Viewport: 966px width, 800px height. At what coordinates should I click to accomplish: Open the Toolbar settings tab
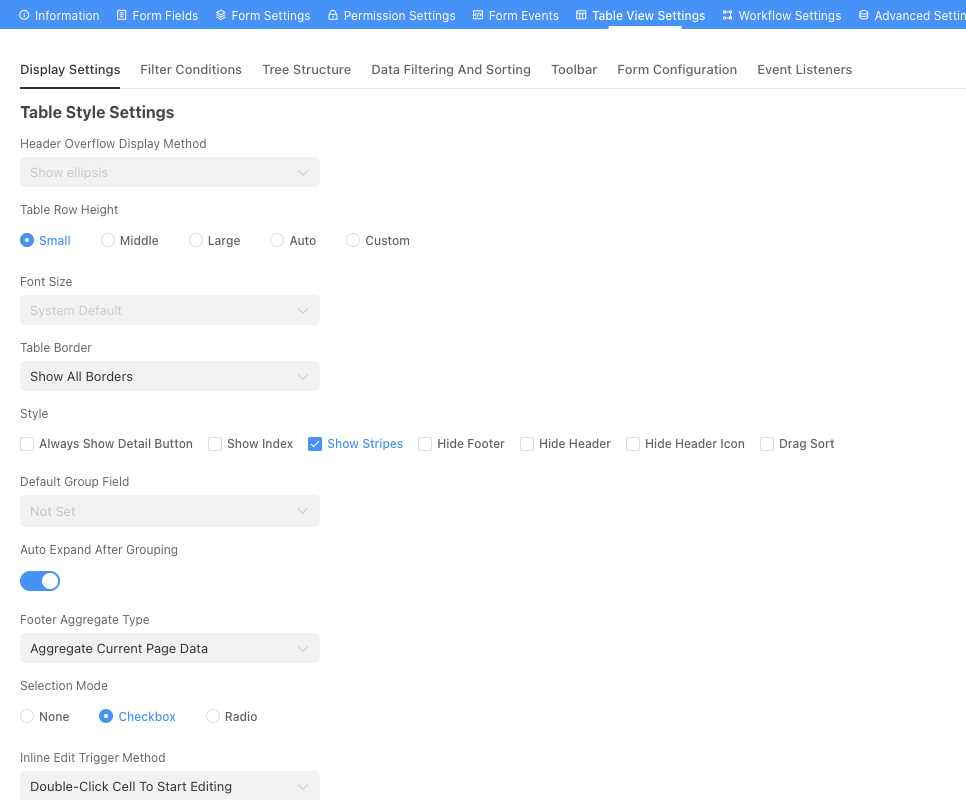point(574,69)
